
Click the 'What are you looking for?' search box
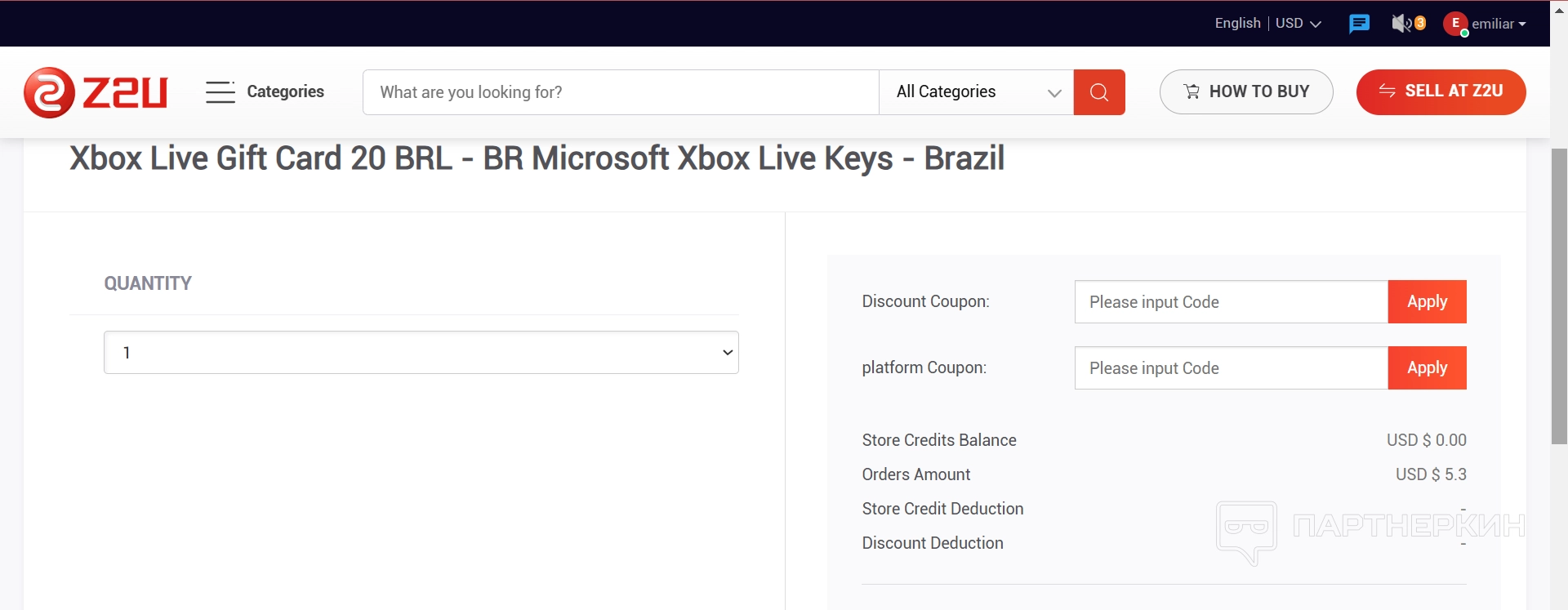621,92
